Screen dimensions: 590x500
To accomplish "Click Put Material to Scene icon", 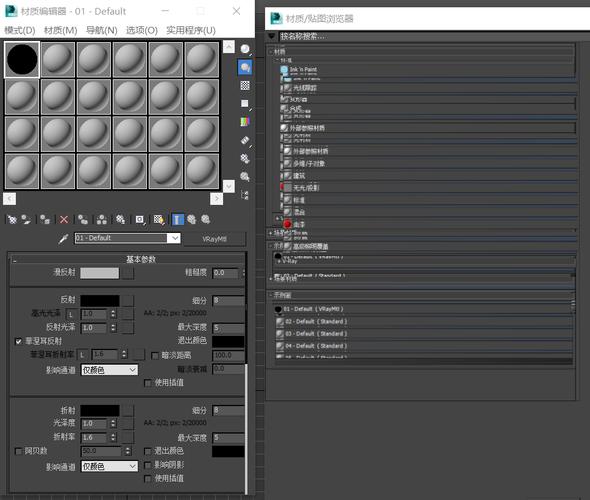I will pyautogui.click(x=26, y=219).
